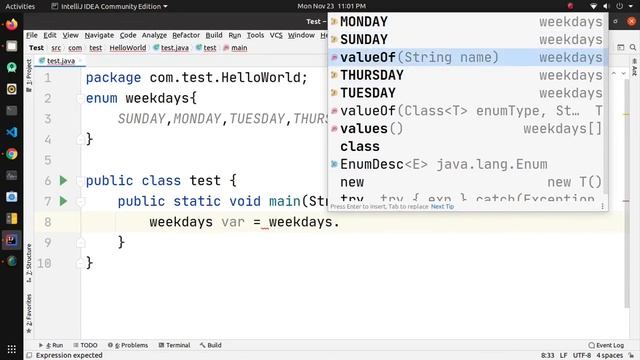Choose values() completion suggestion

point(467,129)
